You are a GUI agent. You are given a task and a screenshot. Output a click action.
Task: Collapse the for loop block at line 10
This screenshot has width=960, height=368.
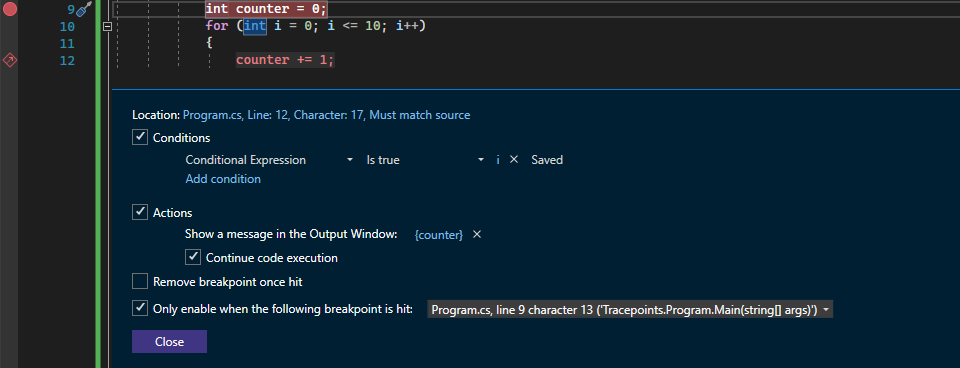(x=108, y=26)
